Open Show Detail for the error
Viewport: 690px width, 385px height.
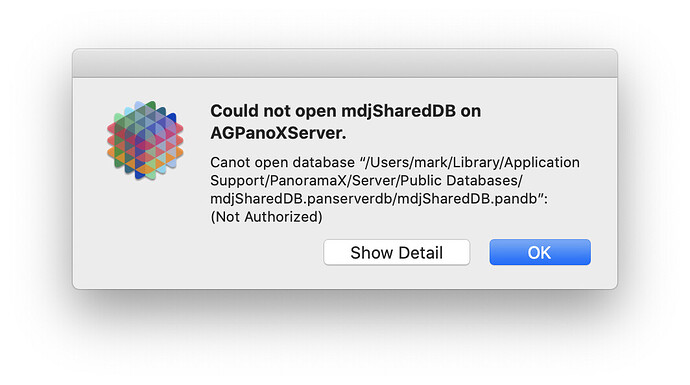(x=396, y=252)
